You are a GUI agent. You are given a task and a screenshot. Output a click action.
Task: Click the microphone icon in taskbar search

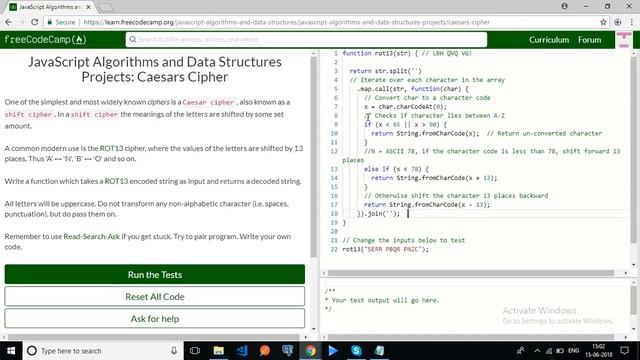pyautogui.click(x=174, y=351)
